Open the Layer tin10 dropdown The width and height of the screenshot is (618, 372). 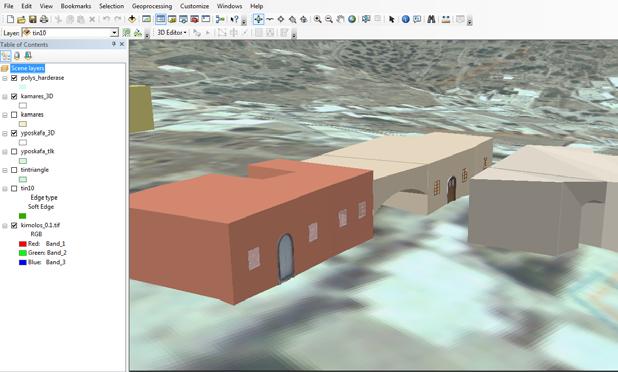[x=114, y=33]
